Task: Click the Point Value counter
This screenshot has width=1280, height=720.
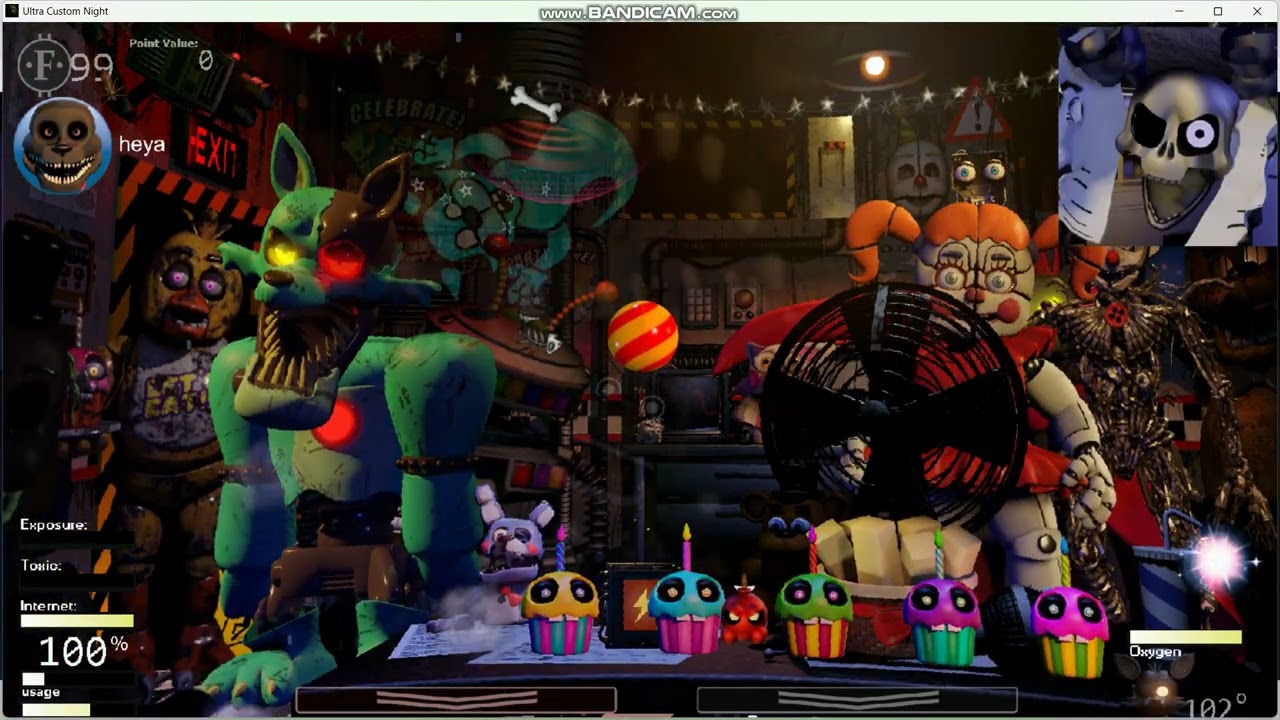Action: click(171, 53)
